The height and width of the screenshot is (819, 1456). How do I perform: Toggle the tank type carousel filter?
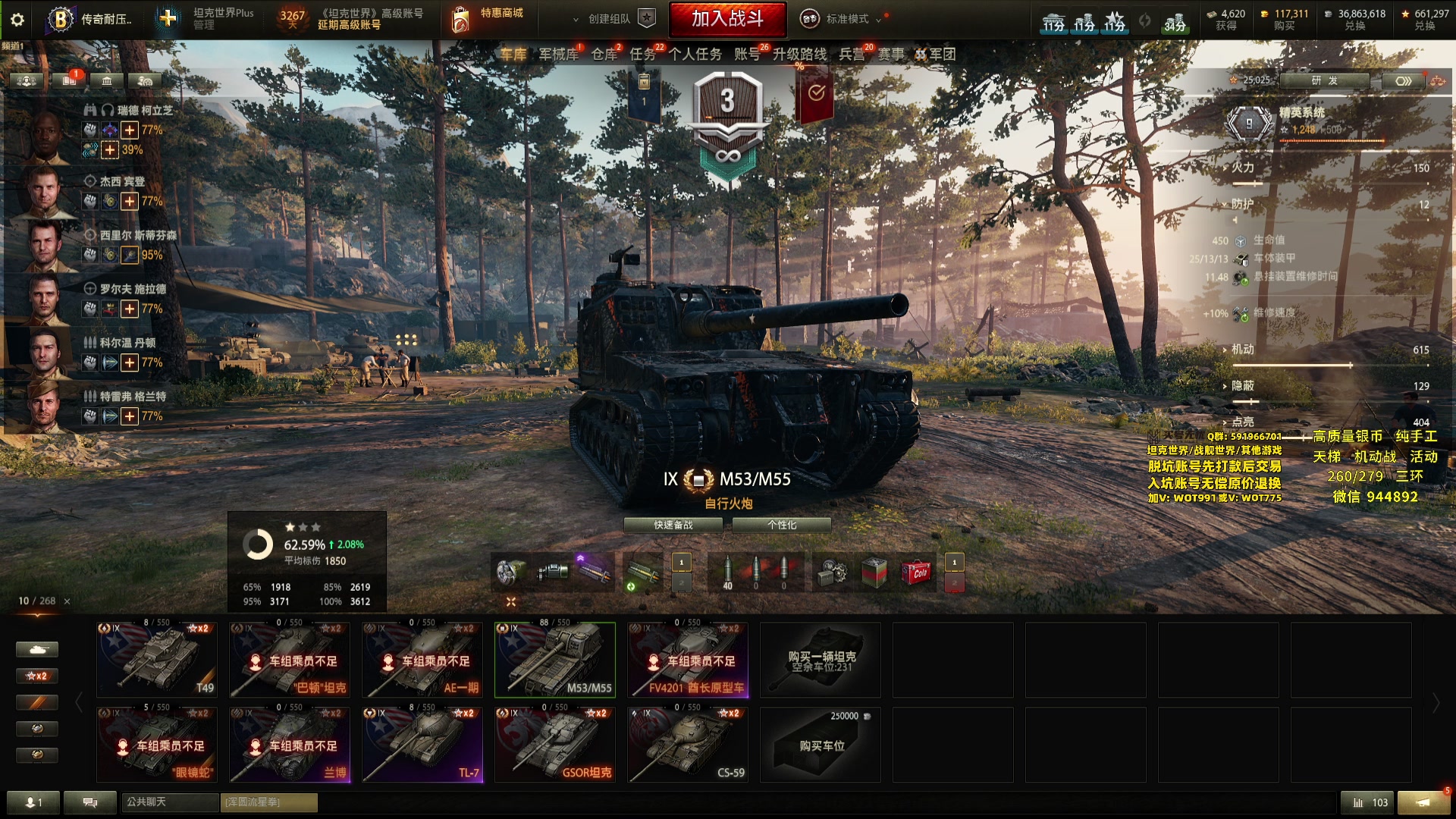[37, 649]
